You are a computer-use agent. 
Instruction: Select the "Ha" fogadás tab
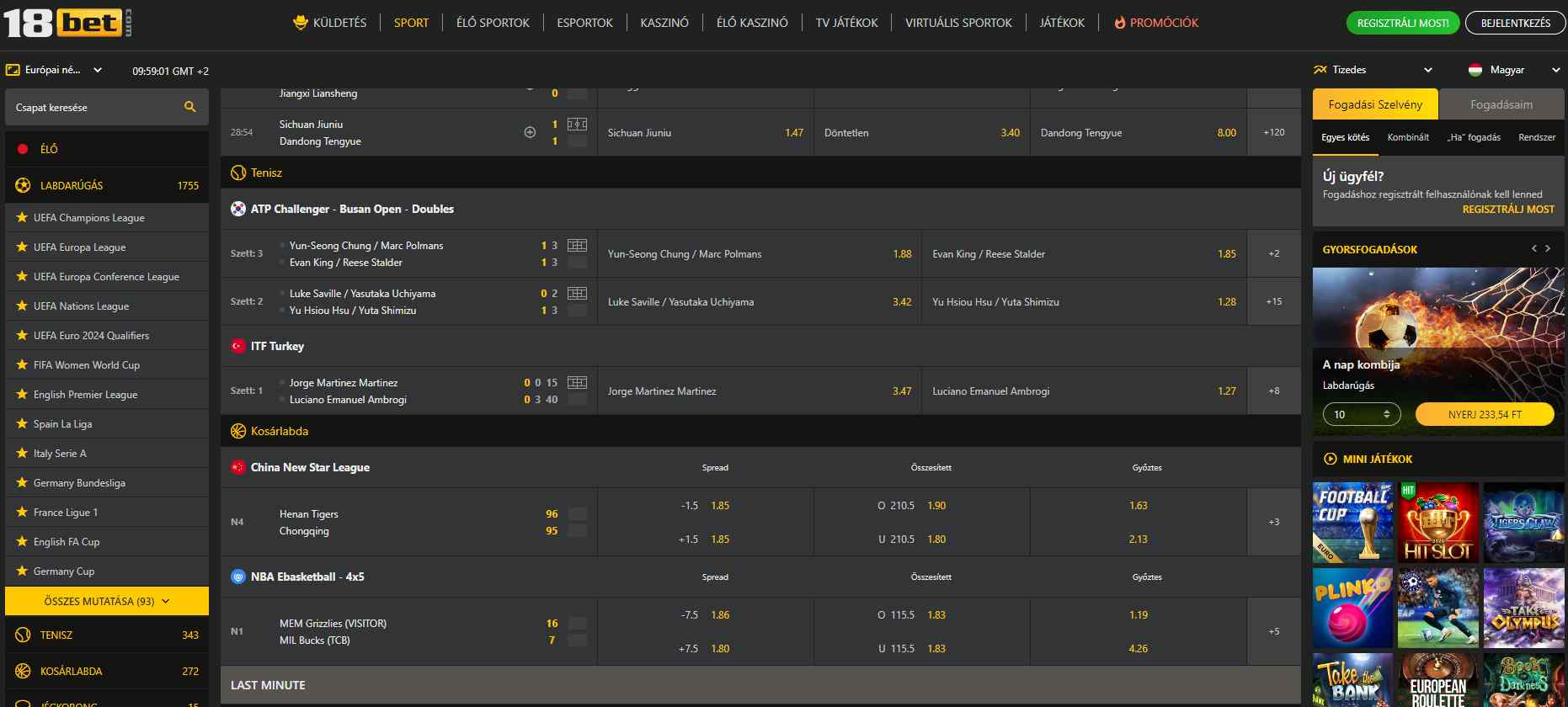click(x=1474, y=137)
